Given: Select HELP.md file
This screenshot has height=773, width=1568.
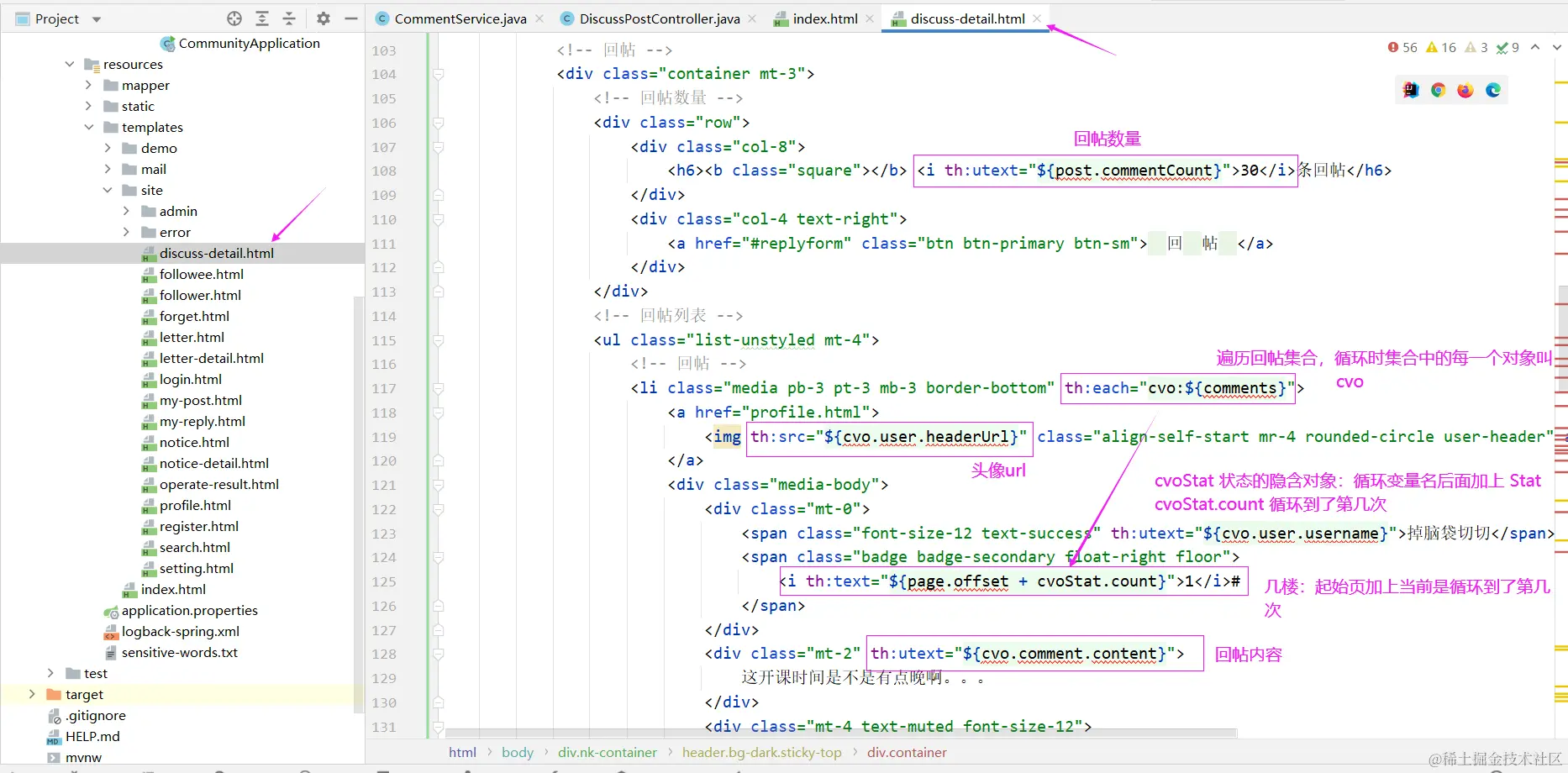Looking at the screenshot, I should (x=92, y=736).
